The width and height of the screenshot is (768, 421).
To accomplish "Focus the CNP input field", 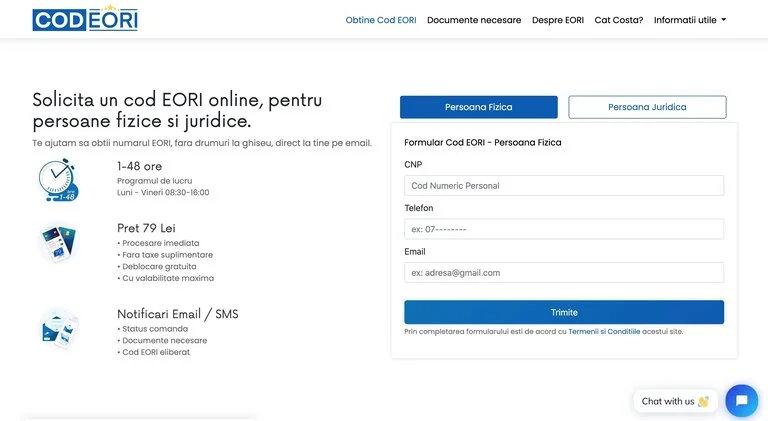I will pos(564,186).
